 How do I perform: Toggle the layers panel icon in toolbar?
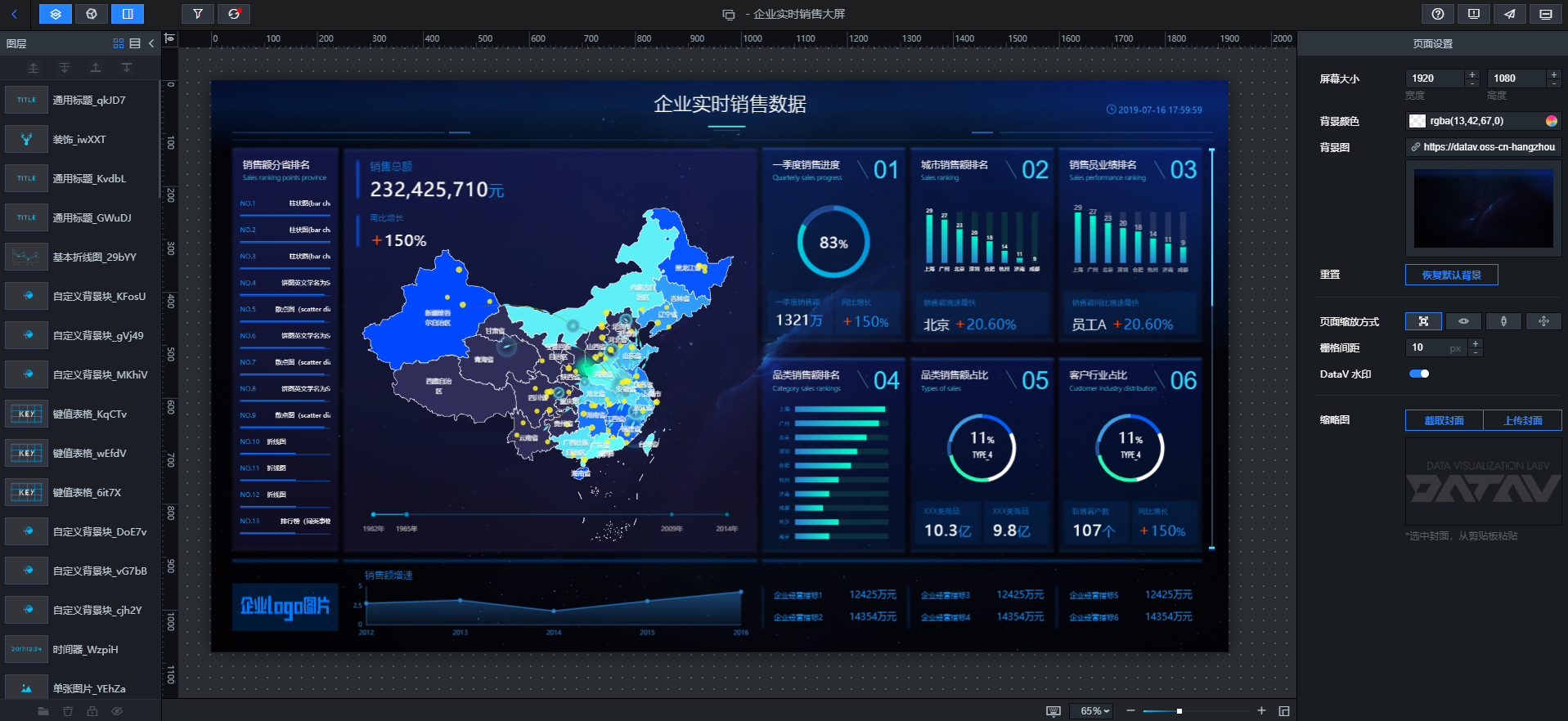[x=56, y=14]
